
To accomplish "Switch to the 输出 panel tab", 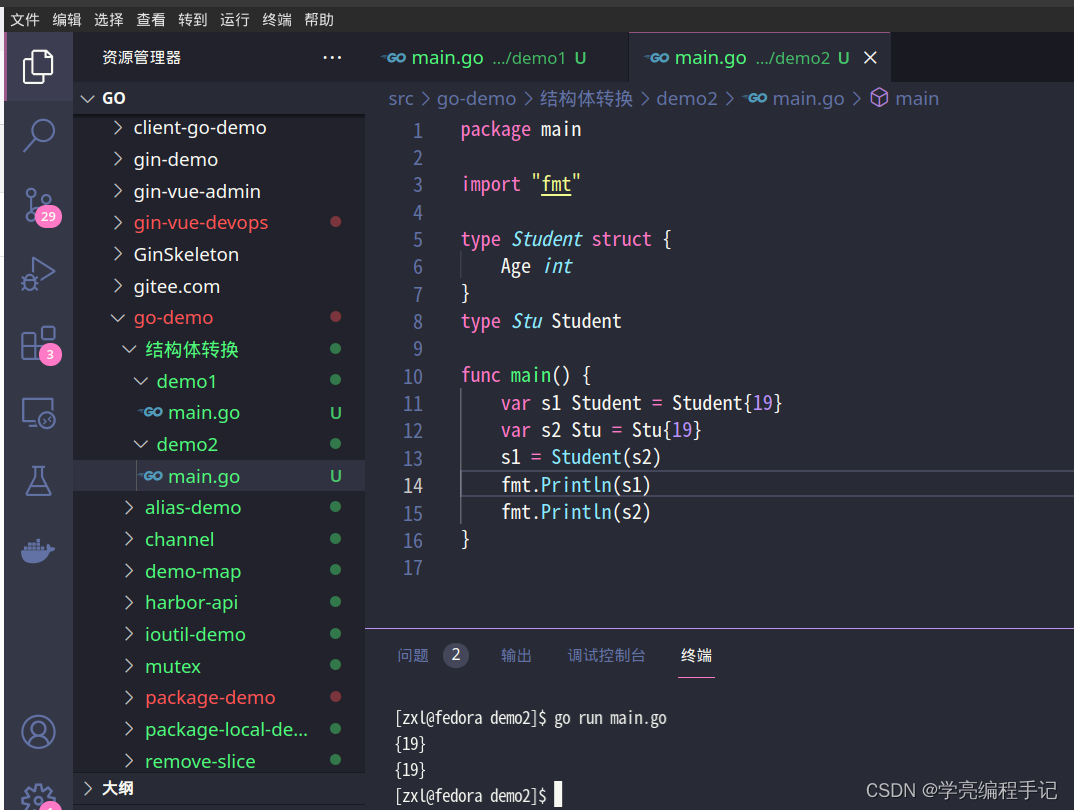I will 516,655.
